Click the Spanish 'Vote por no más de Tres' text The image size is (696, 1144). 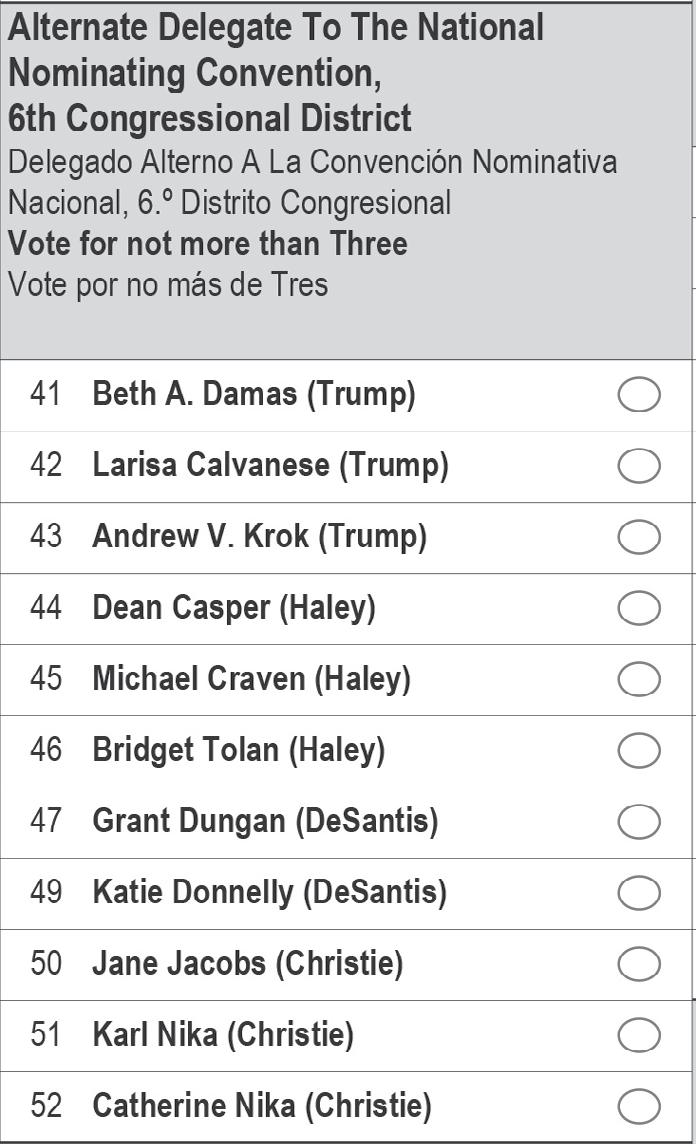coord(168,285)
